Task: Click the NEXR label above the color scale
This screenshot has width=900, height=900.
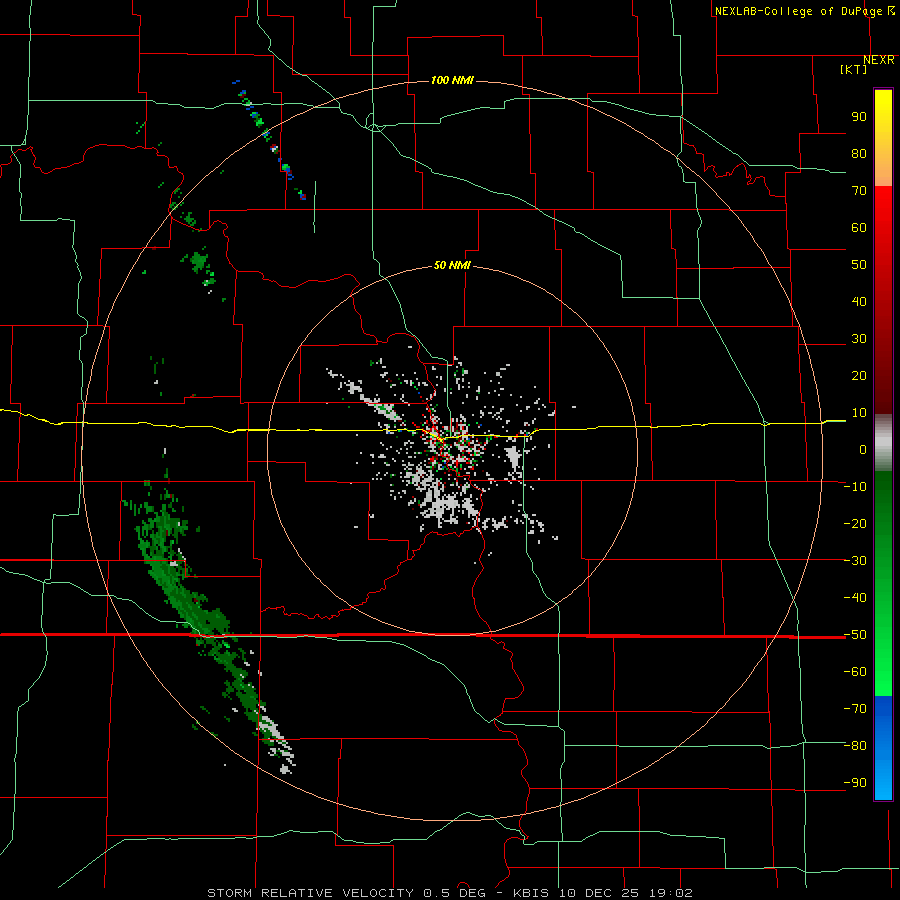Action: coord(879,60)
